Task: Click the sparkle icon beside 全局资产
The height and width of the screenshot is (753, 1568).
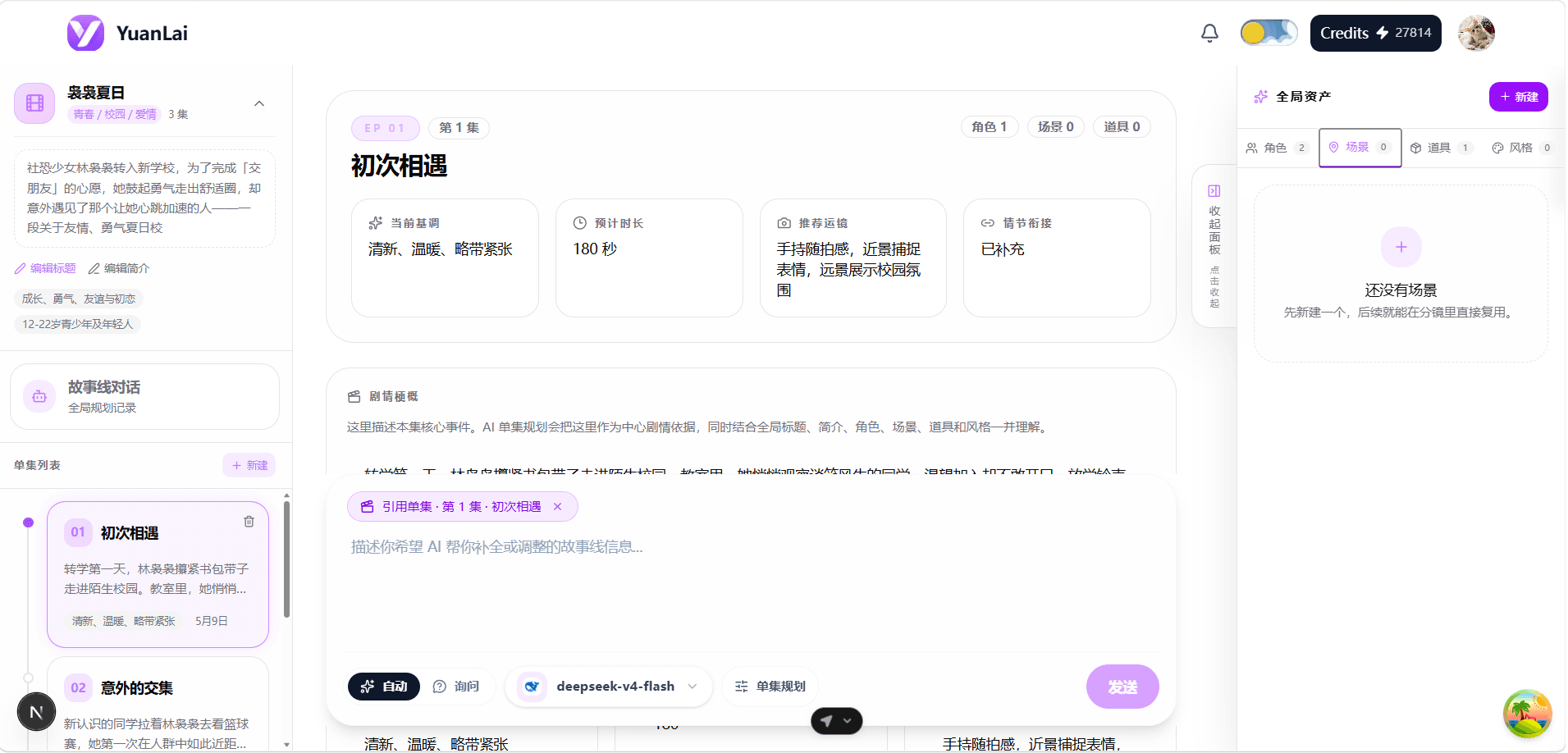Action: click(x=1261, y=97)
